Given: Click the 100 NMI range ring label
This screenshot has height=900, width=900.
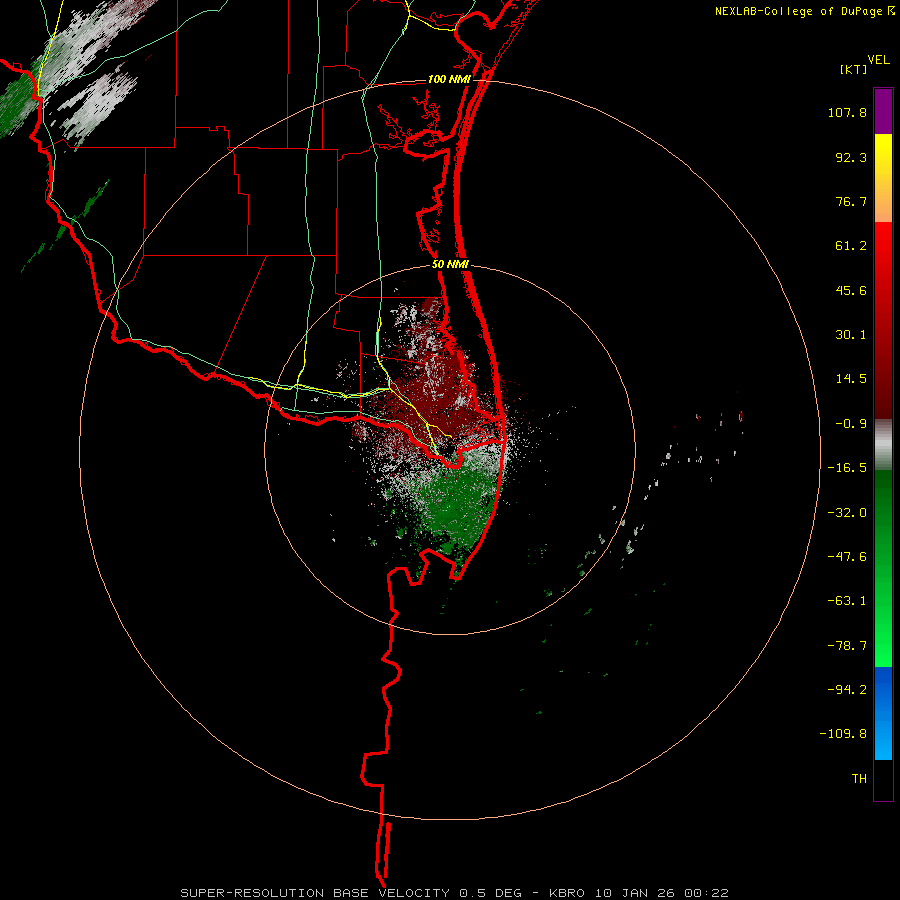Looking at the screenshot, I should point(449,79).
